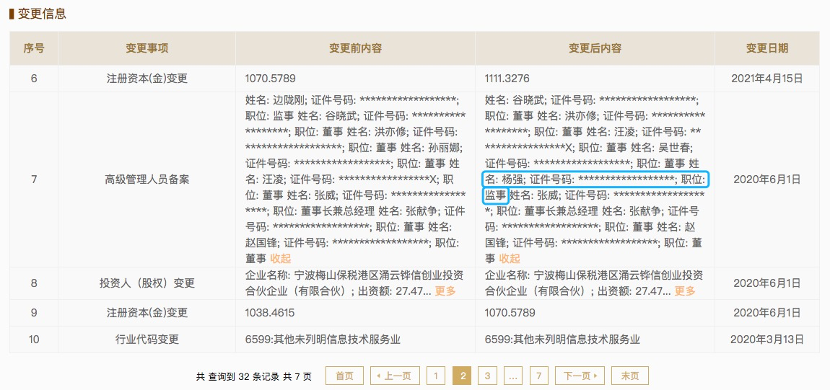Jump to page 3 of records
Image resolution: width=830 pixels, height=390 pixels.
(488, 376)
